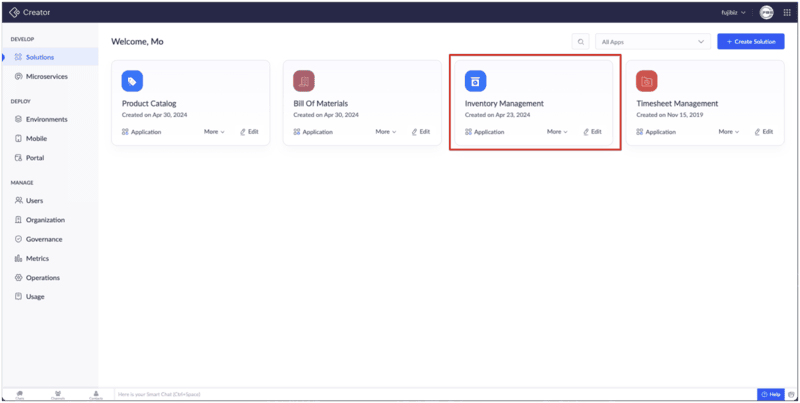Click the Inventory Management app icon
The image size is (800, 403).
click(476, 81)
